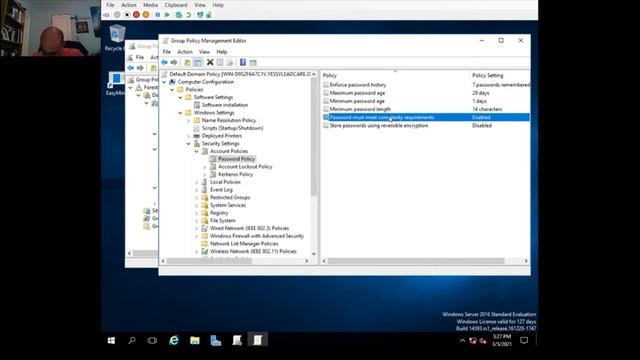Screen dimensions: 640x360
Task: Expand the Local Policies node
Action: coord(196,182)
